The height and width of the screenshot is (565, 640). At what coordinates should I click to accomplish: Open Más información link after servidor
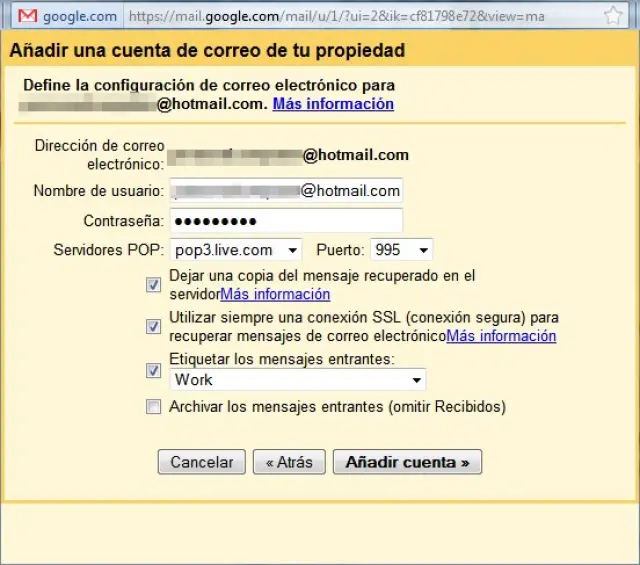(x=275, y=294)
